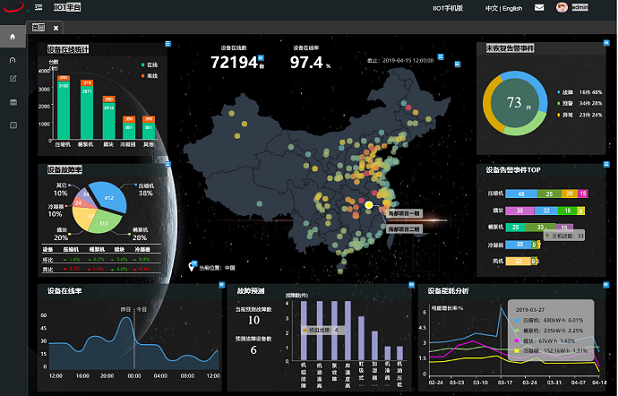
Task: Open the bottom sidebar grid icon
Action: pyautogui.click(x=13, y=125)
